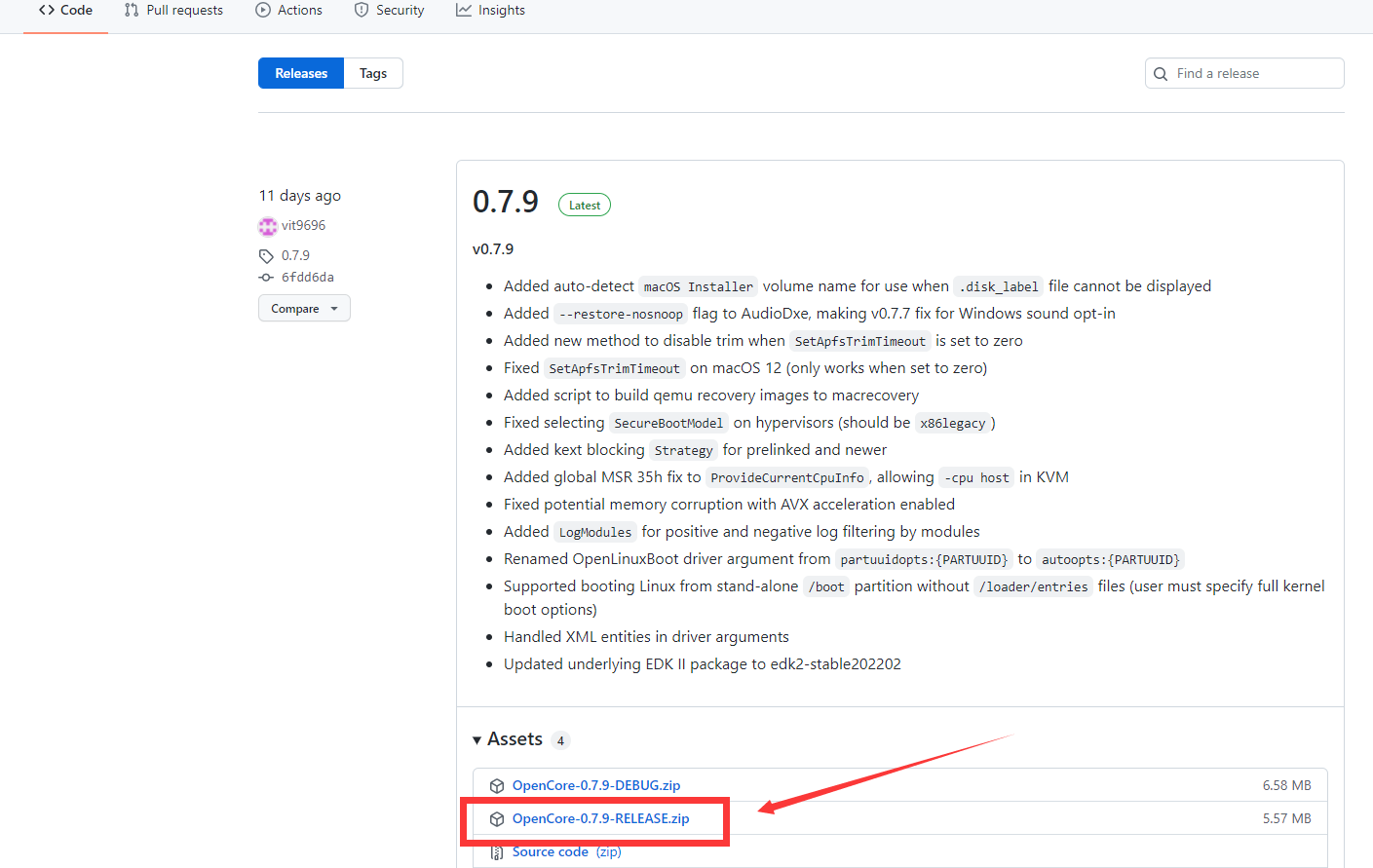Switch to the Tags view
The width and height of the screenshot is (1373, 868).
tap(373, 73)
